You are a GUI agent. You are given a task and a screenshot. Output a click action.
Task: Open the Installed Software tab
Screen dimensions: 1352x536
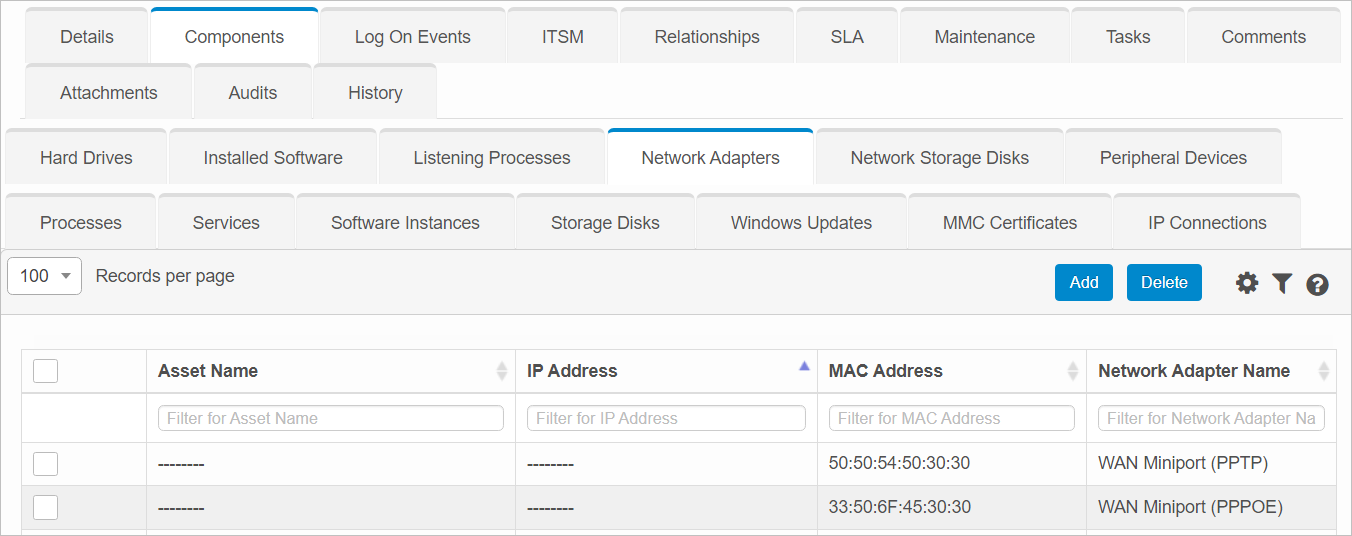[273, 158]
